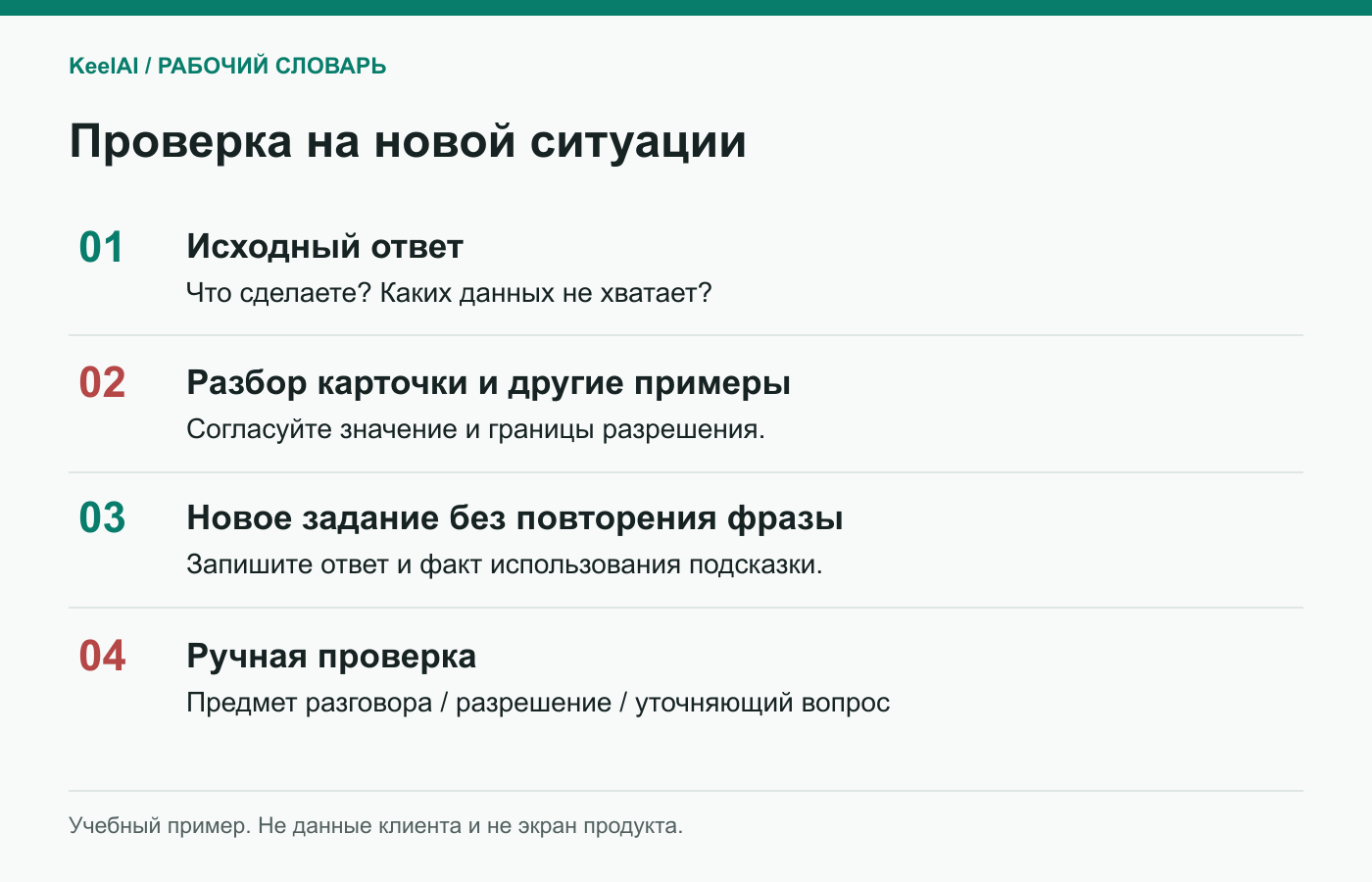Click the title "Проверка на новой ситуации"

(408, 141)
